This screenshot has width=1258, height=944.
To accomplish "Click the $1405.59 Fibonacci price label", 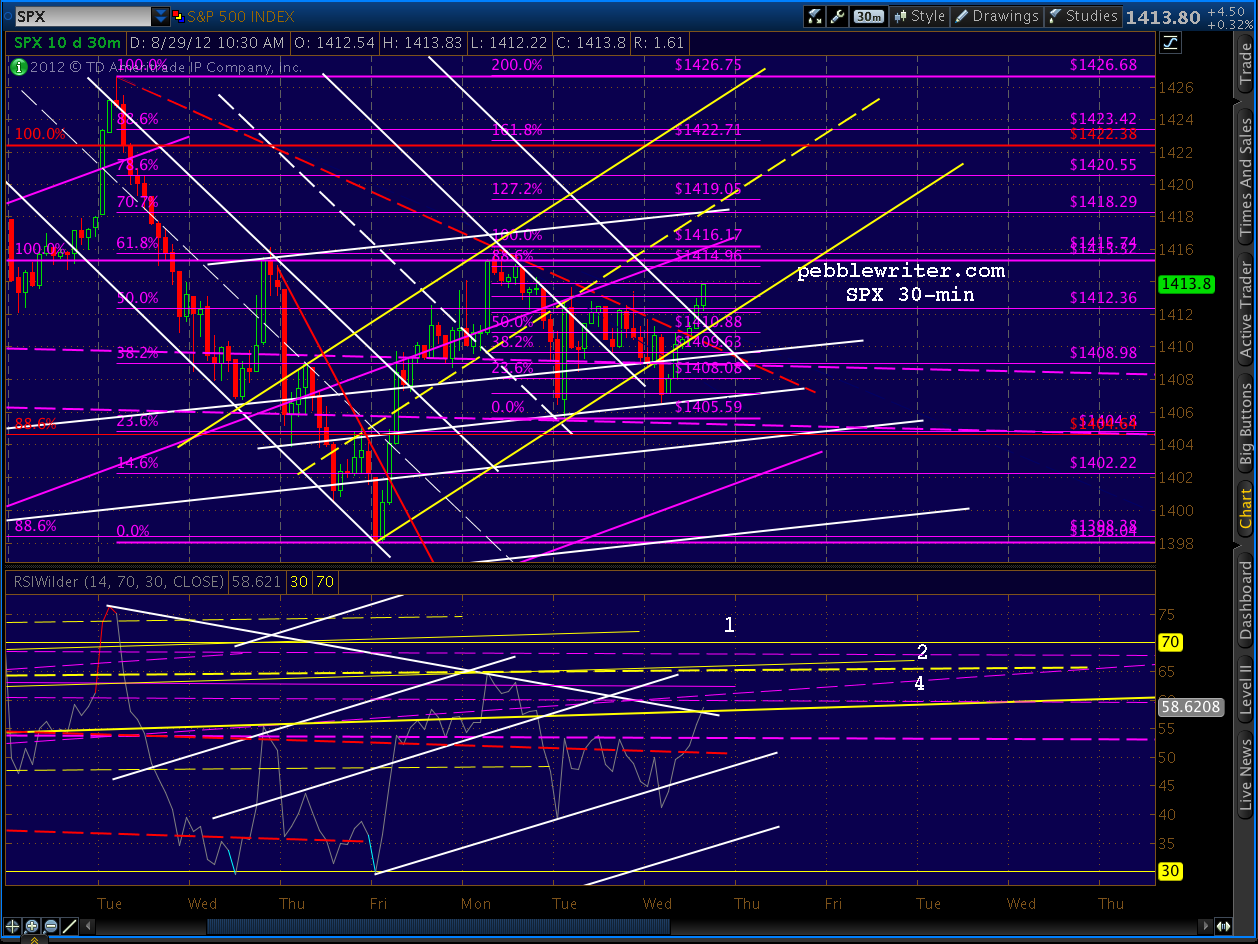I will tap(708, 407).
